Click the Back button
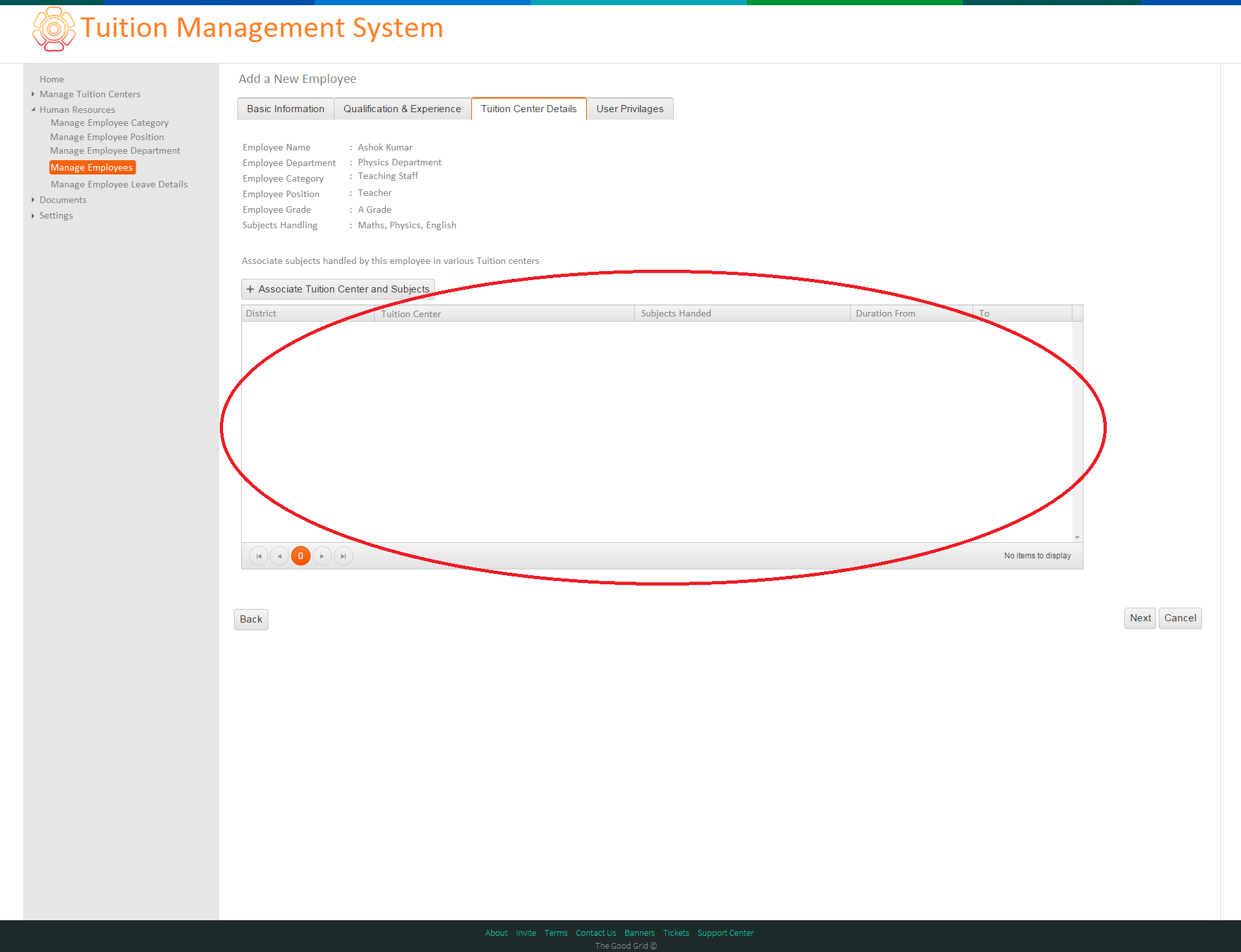This screenshot has height=952, width=1241. 251,619
